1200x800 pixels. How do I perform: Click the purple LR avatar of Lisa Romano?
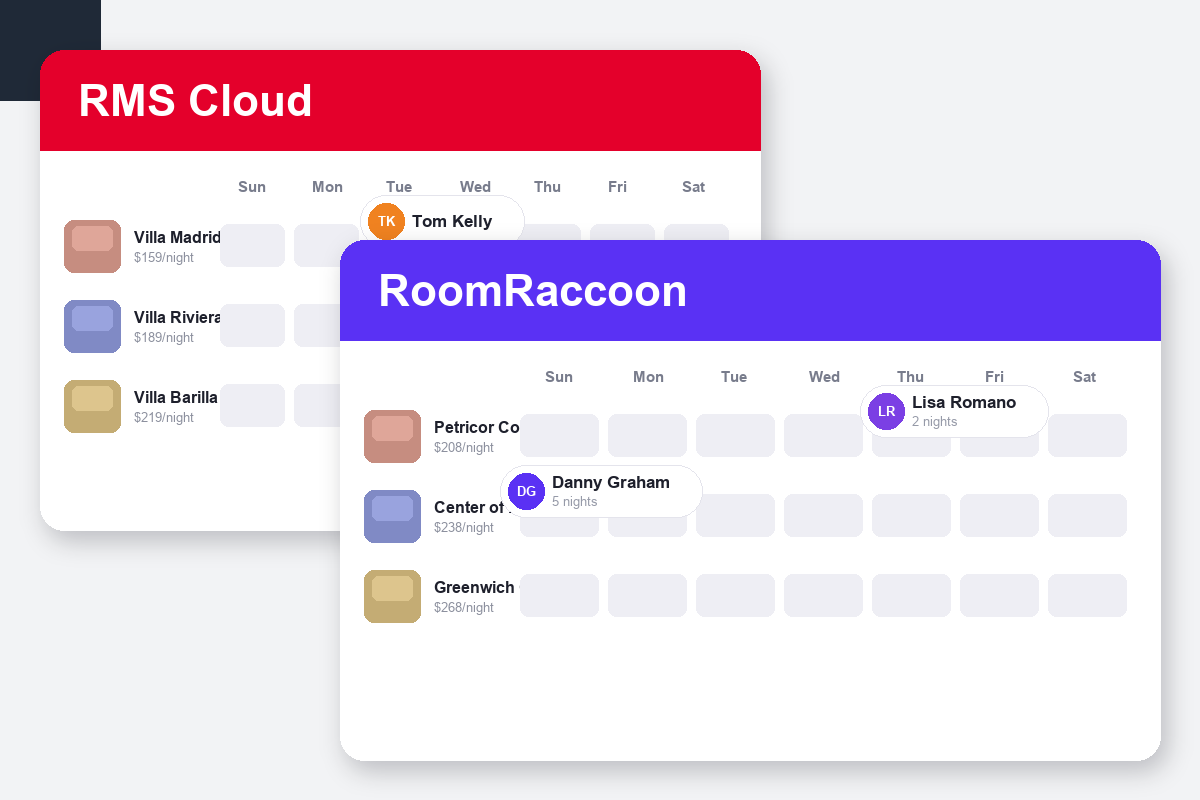886,411
